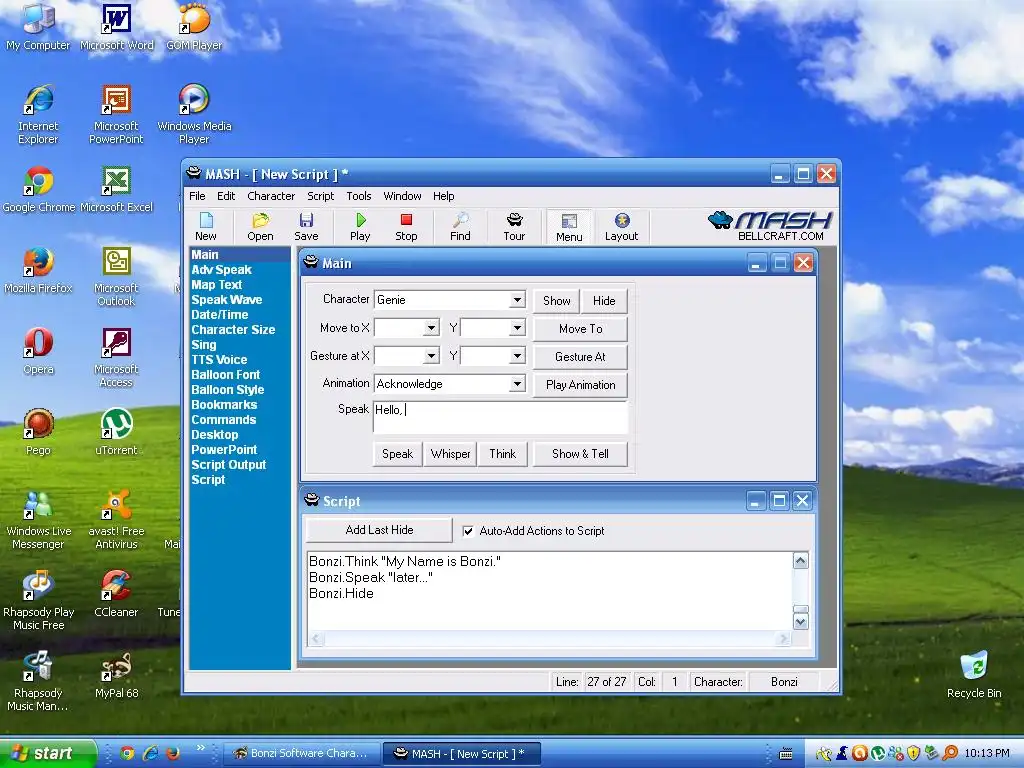Expand the Character dropdown showing Genie
1024x768 pixels.
pyautogui.click(x=517, y=300)
